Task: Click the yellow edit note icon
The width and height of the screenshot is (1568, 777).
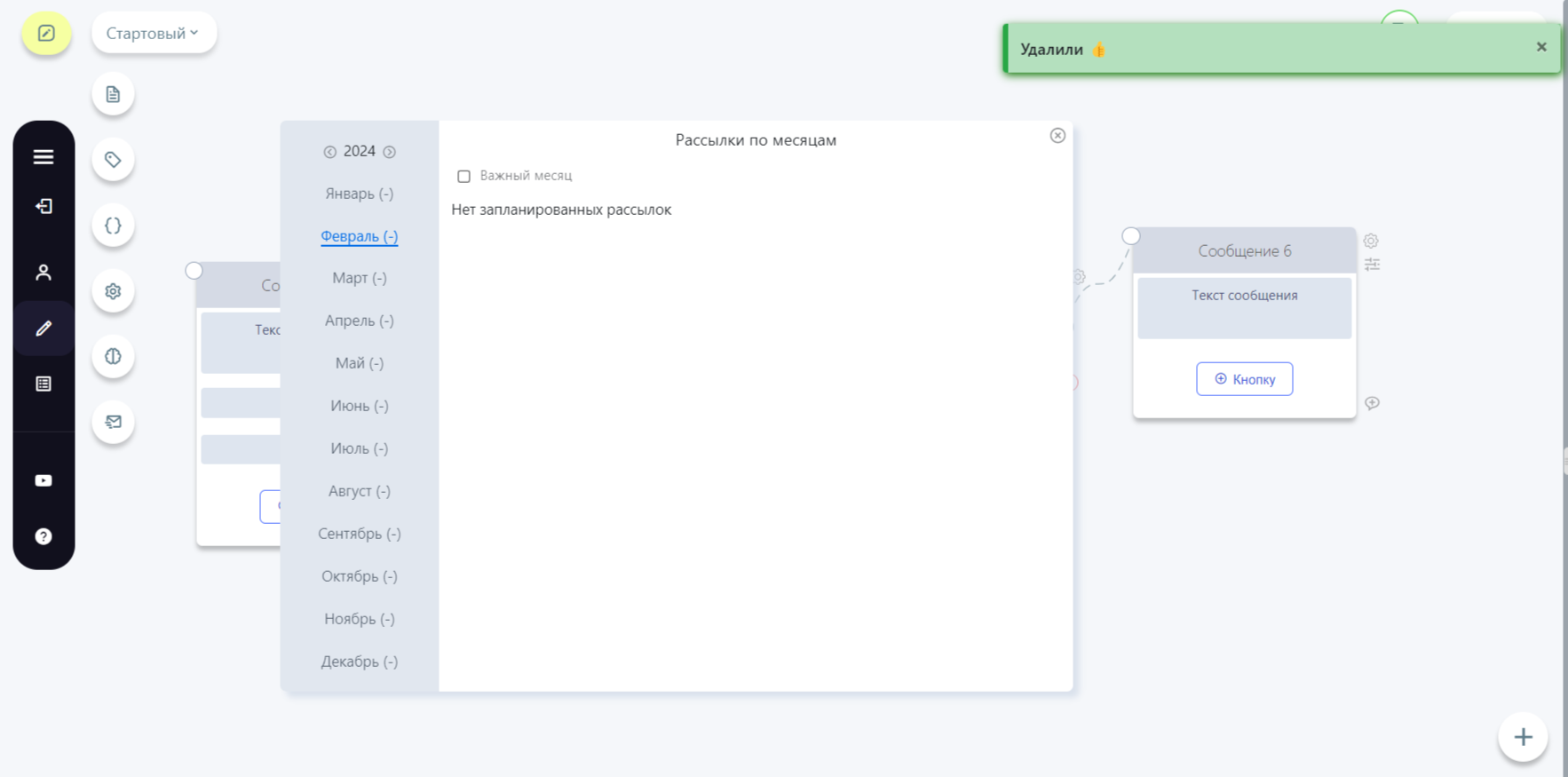Action: (46, 34)
